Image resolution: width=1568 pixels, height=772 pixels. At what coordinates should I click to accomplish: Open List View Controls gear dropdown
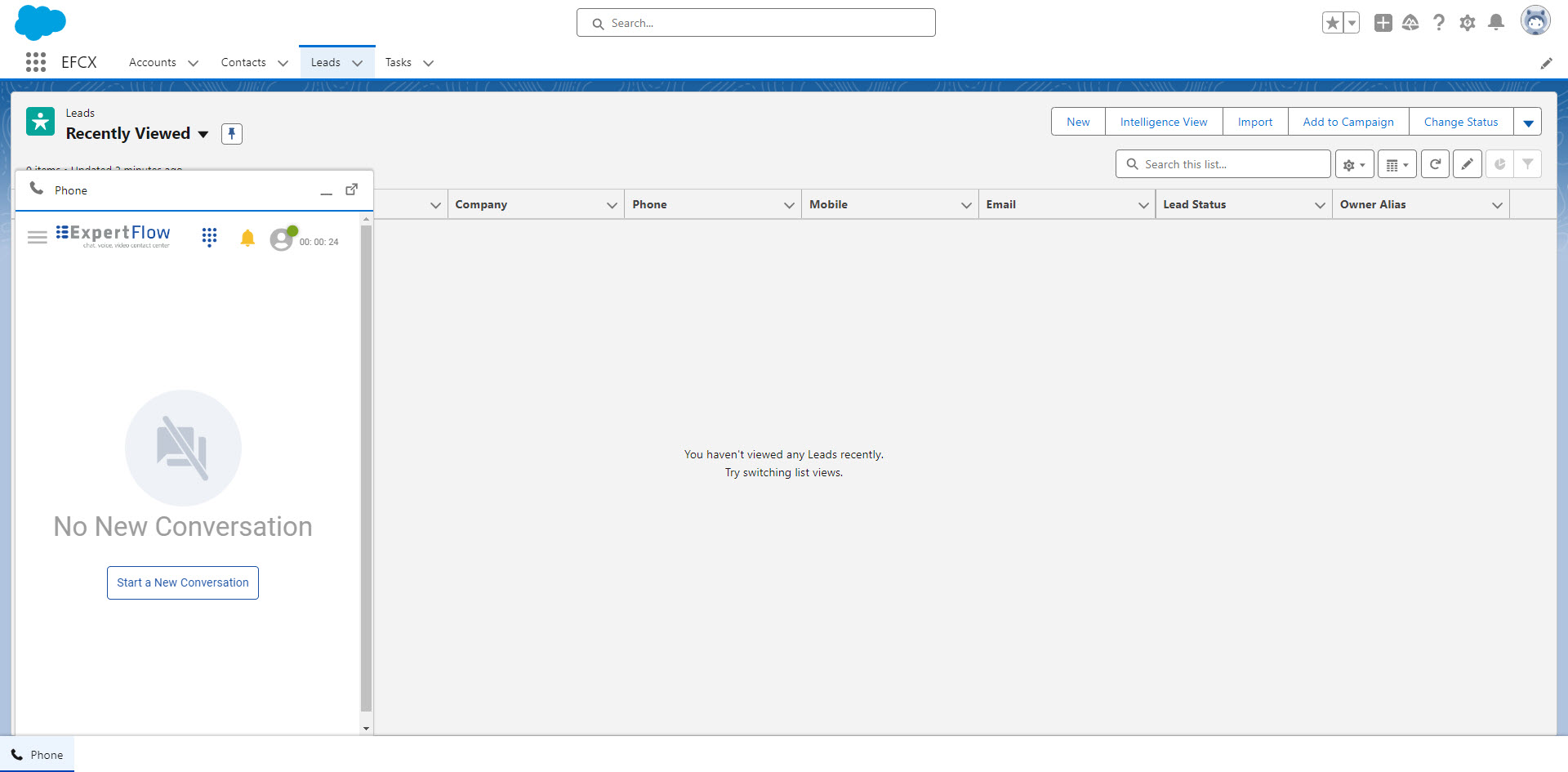(1354, 164)
